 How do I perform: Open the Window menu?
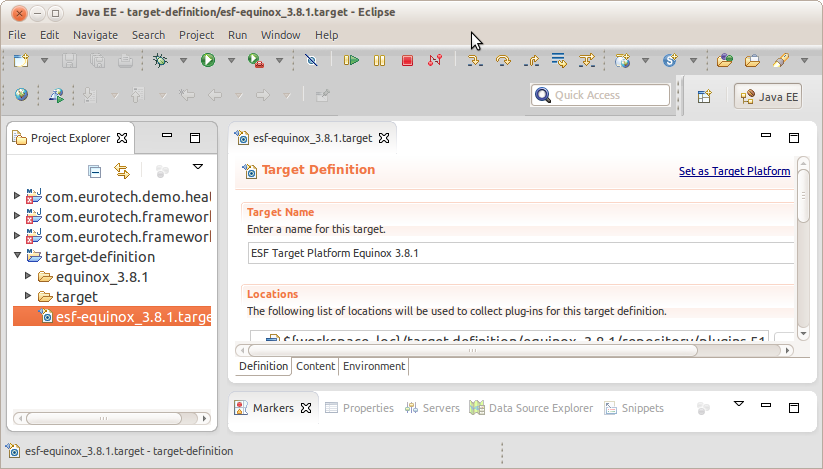click(x=280, y=35)
